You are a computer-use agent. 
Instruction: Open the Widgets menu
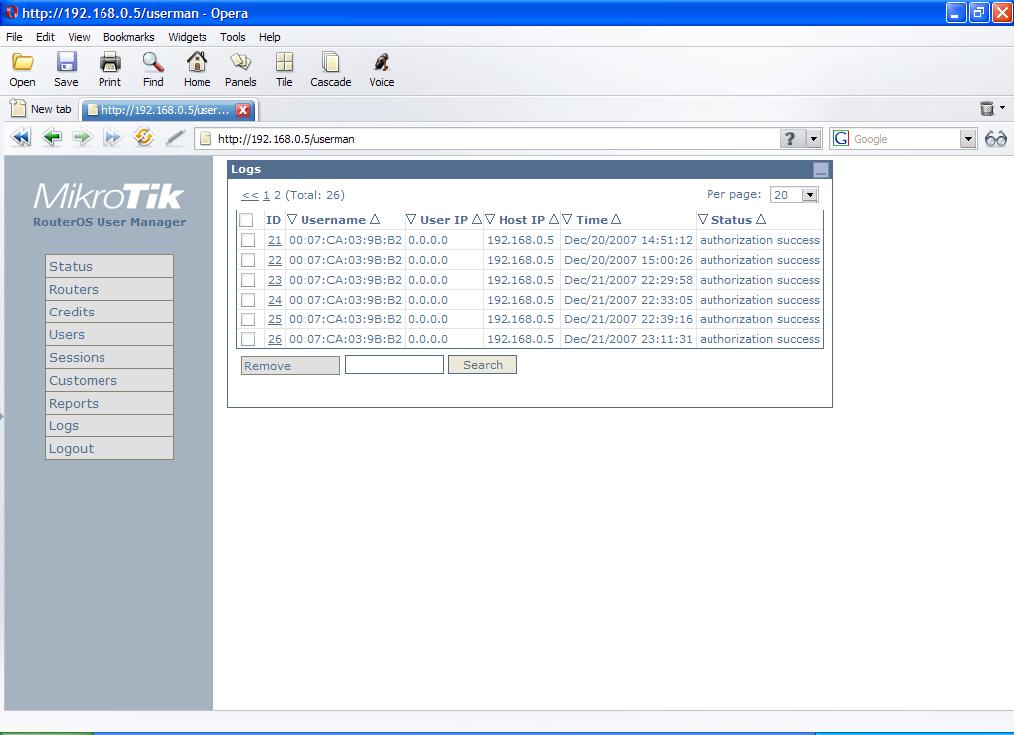[188, 37]
